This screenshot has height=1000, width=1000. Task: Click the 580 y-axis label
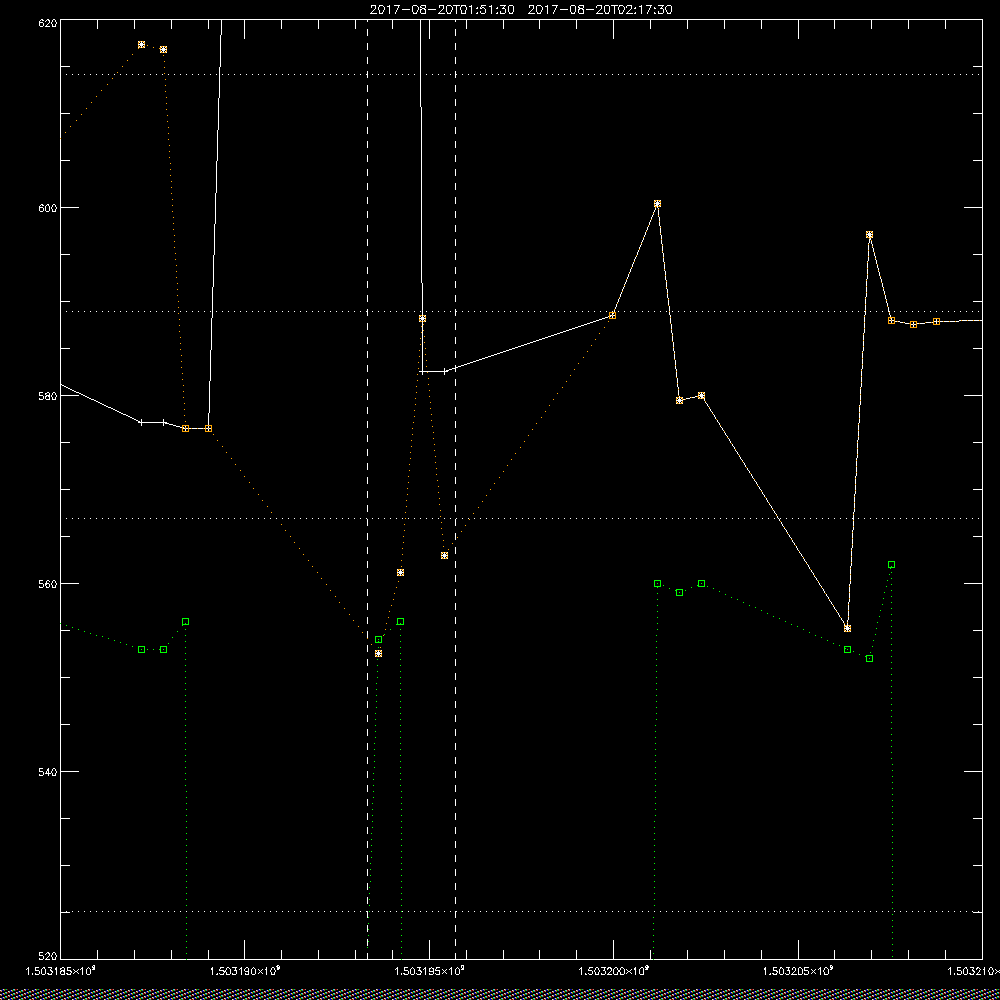(48, 395)
